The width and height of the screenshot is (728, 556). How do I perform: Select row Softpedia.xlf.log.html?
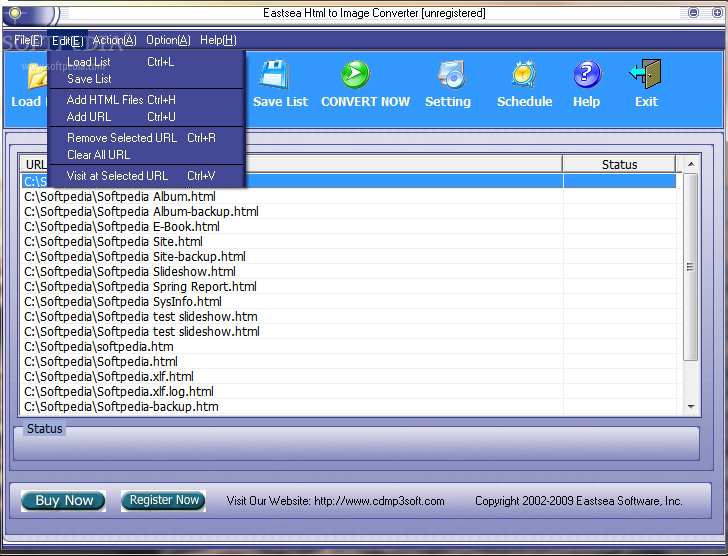point(348,392)
